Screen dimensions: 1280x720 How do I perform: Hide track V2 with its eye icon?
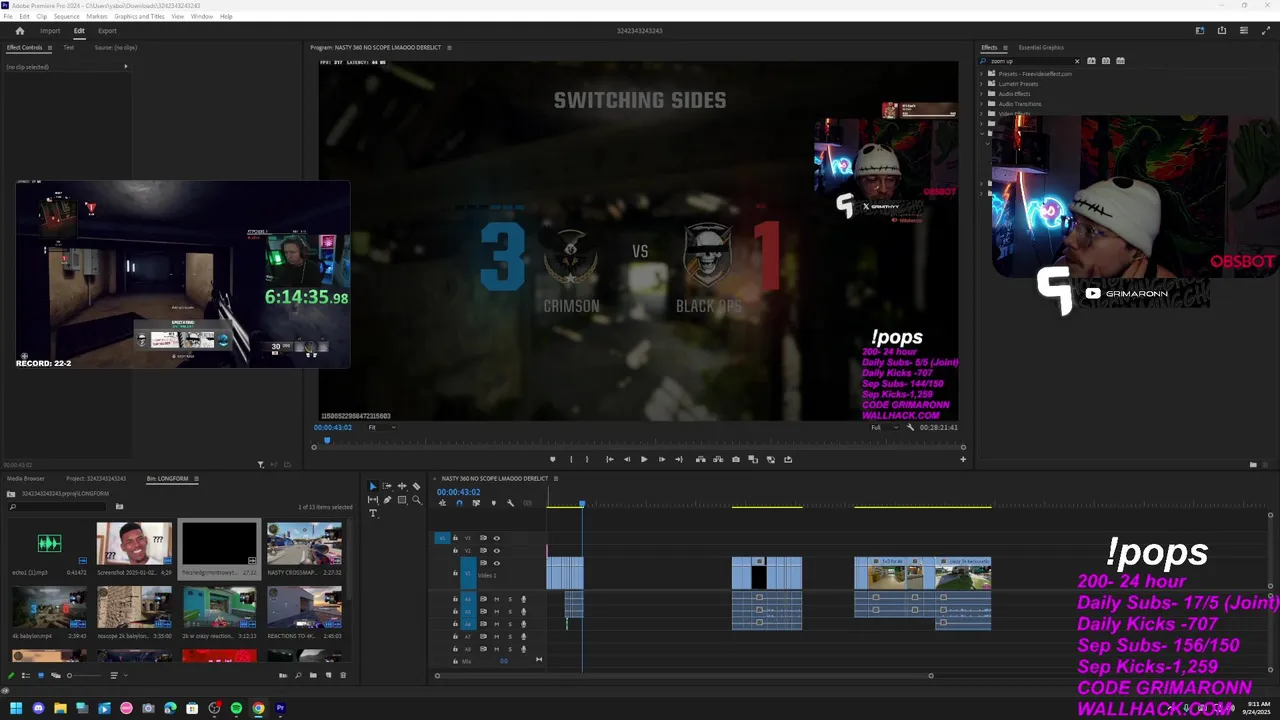pos(496,551)
